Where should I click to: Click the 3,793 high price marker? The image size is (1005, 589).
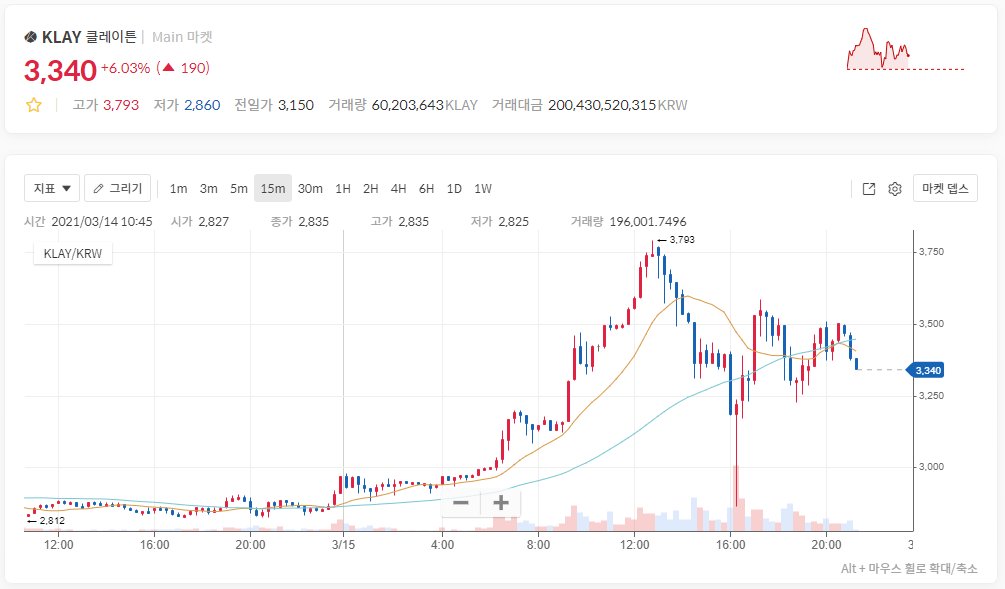676,240
